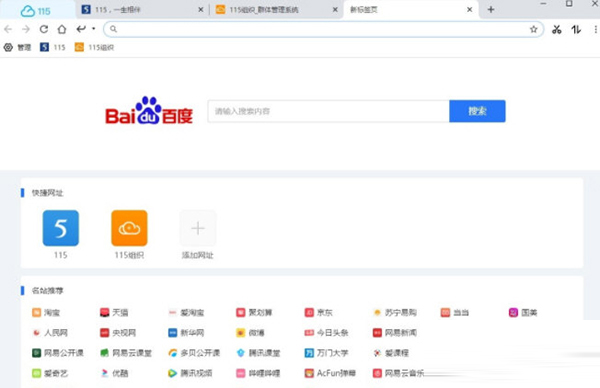Open the 当当 site link
600x388 pixels.
(x=455, y=313)
